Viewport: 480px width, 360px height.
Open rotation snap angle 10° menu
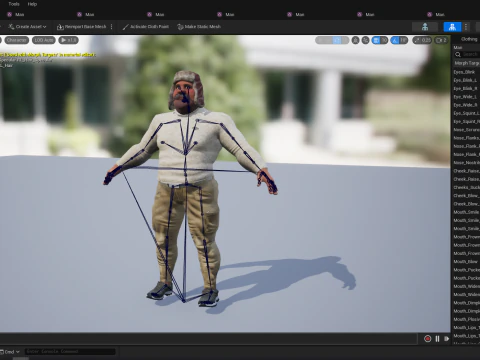404,40
